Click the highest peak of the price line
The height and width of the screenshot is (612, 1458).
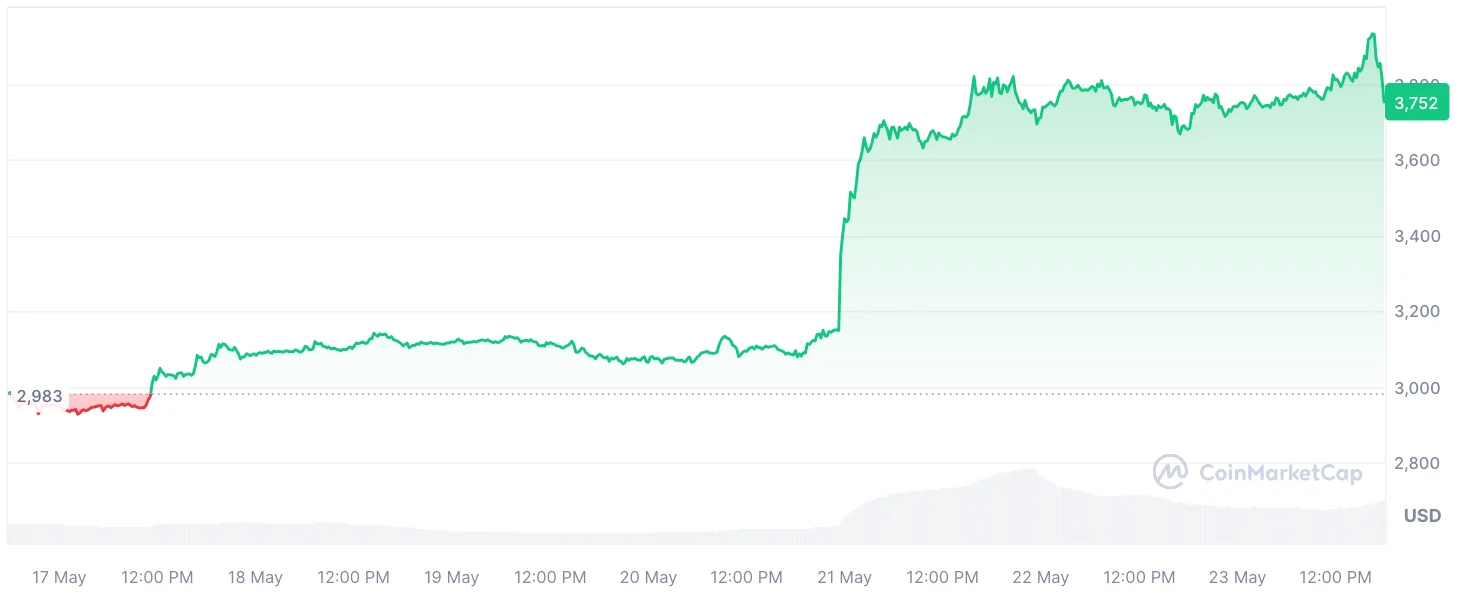coord(1372,34)
